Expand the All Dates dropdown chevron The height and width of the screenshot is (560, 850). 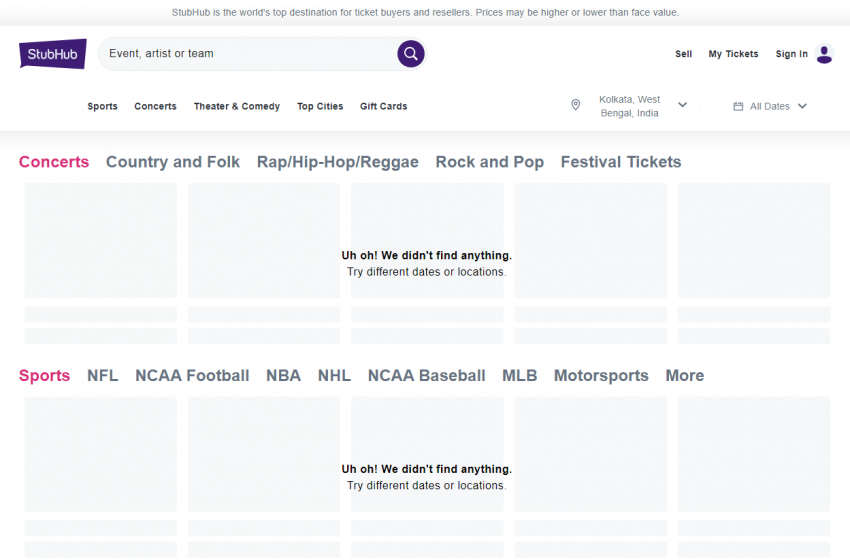coord(802,106)
